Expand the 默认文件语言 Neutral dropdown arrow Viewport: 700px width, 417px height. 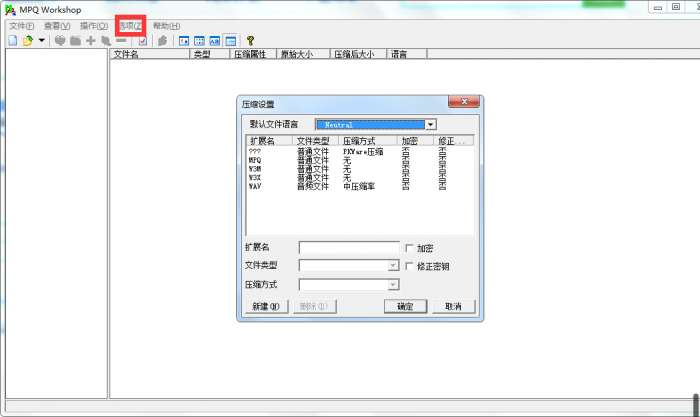430,125
